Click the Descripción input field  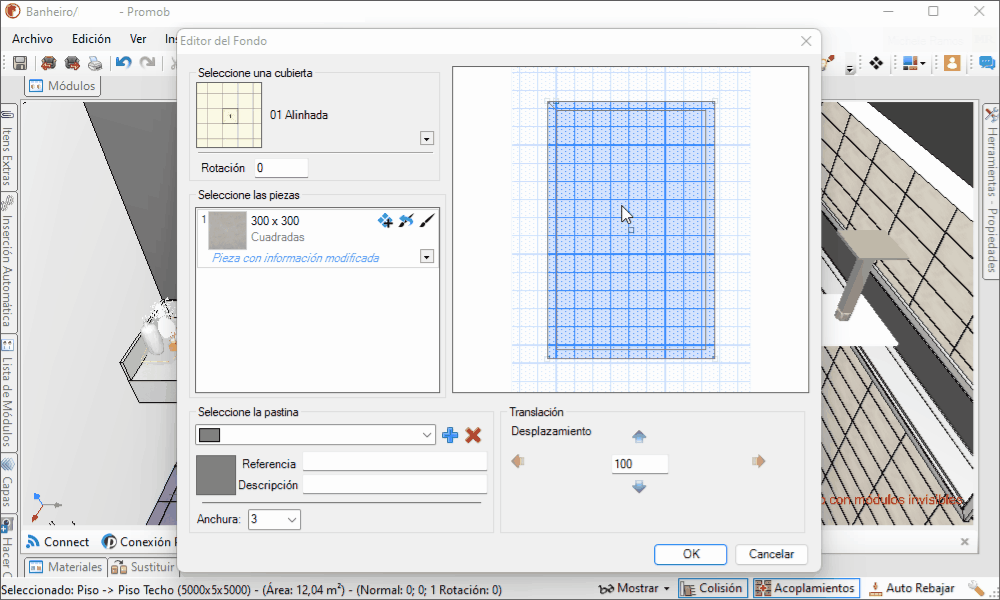point(395,485)
